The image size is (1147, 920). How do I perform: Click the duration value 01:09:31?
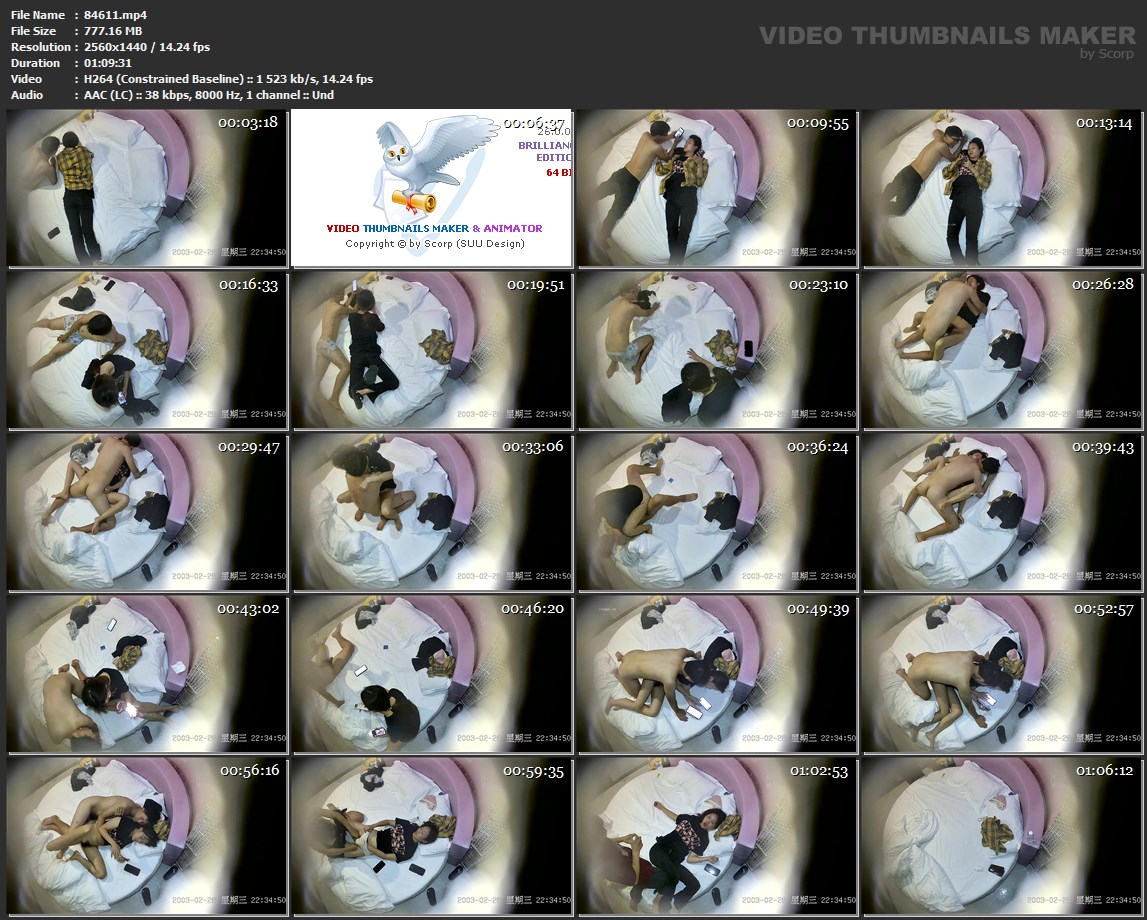pyautogui.click(x=108, y=63)
